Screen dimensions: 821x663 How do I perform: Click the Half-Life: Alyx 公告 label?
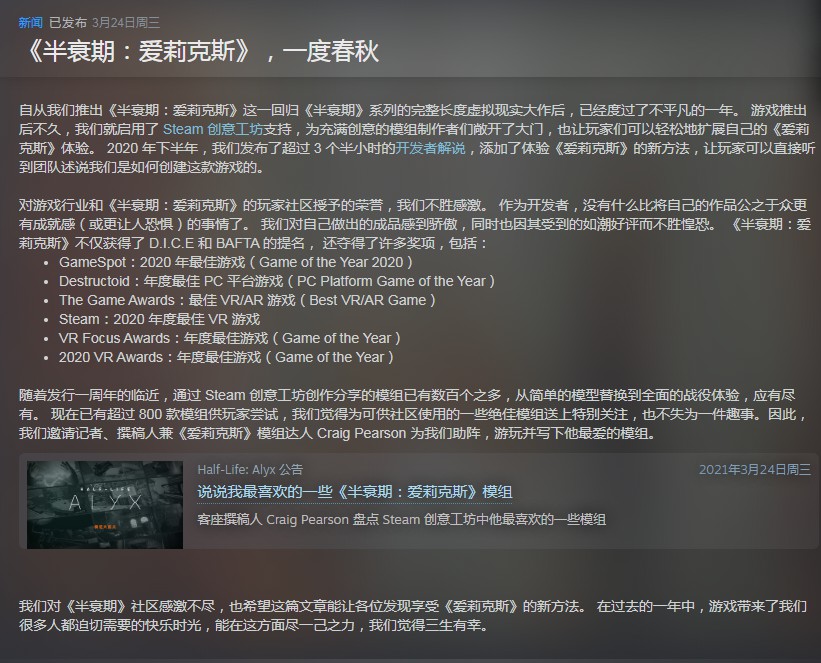click(250, 469)
